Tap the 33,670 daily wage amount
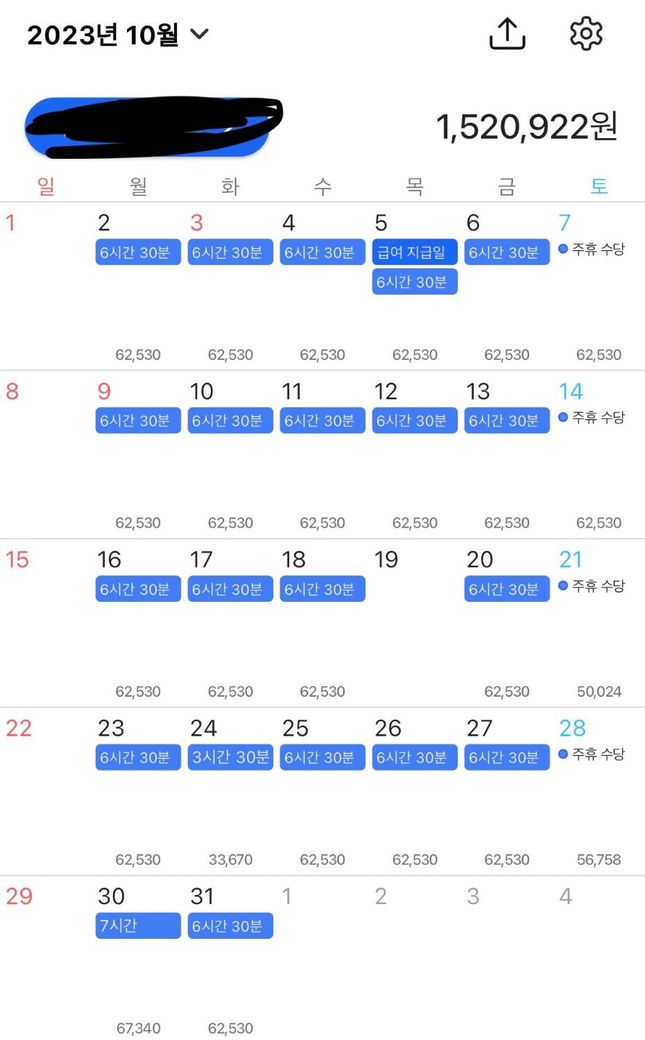This screenshot has width=645, height=1040. (x=230, y=859)
